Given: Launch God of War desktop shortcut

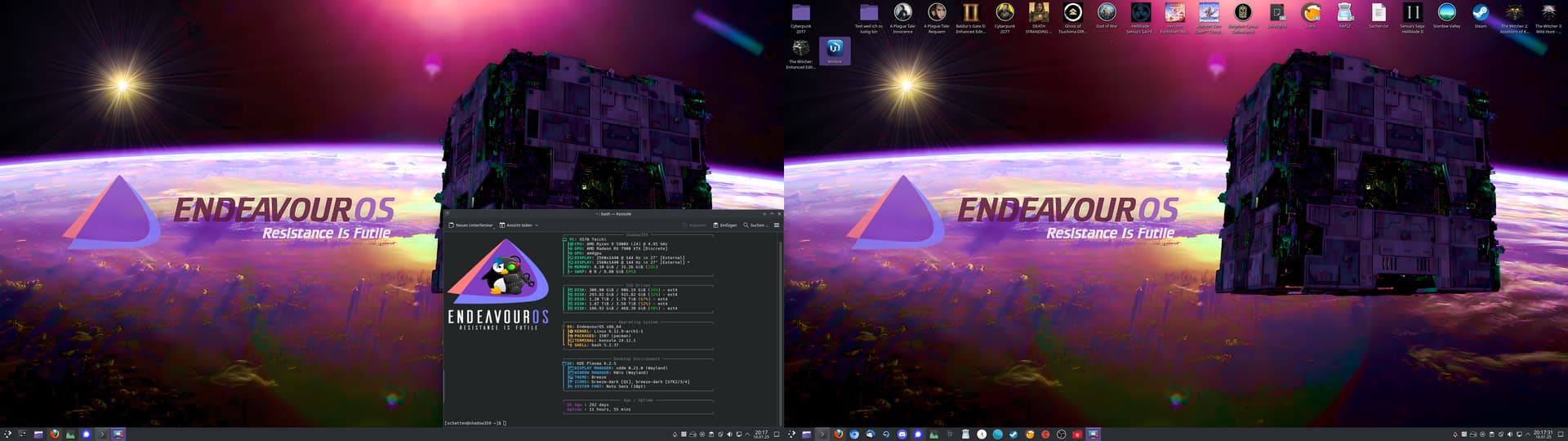Looking at the screenshot, I should click(x=1107, y=16).
